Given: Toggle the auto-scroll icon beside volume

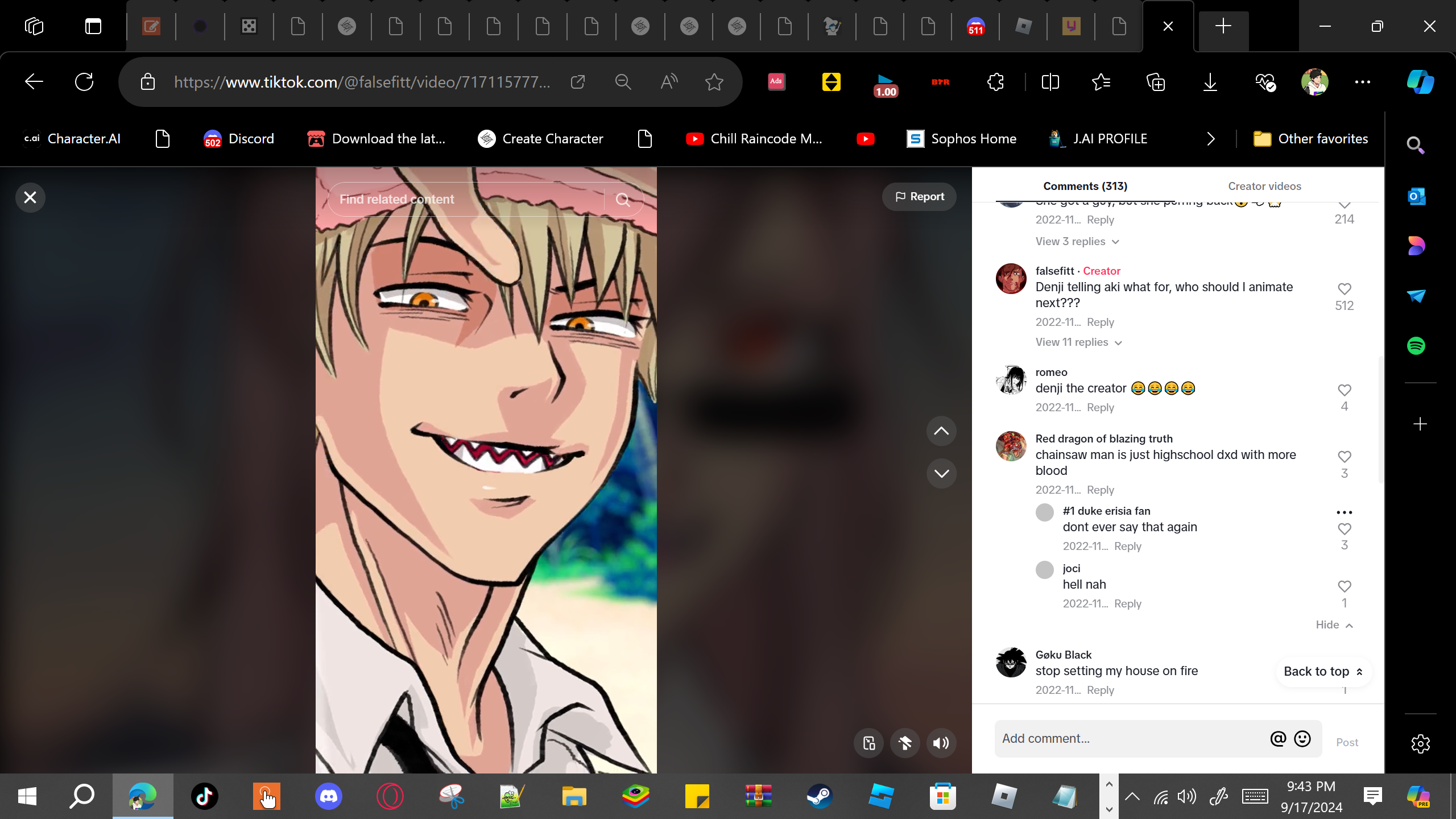Looking at the screenshot, I should point(905,743).
